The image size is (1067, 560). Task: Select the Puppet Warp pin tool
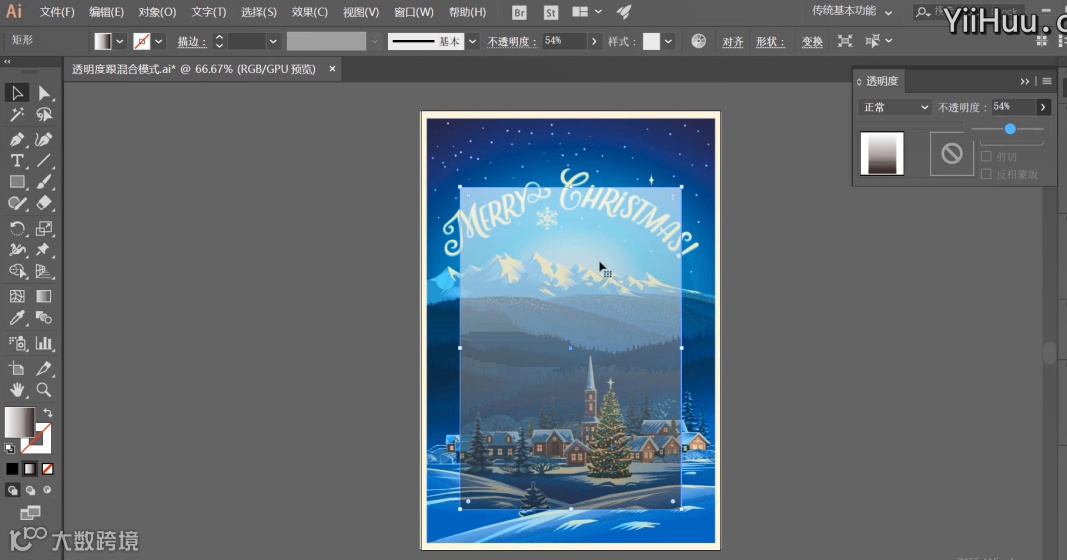tap(44, 249)
